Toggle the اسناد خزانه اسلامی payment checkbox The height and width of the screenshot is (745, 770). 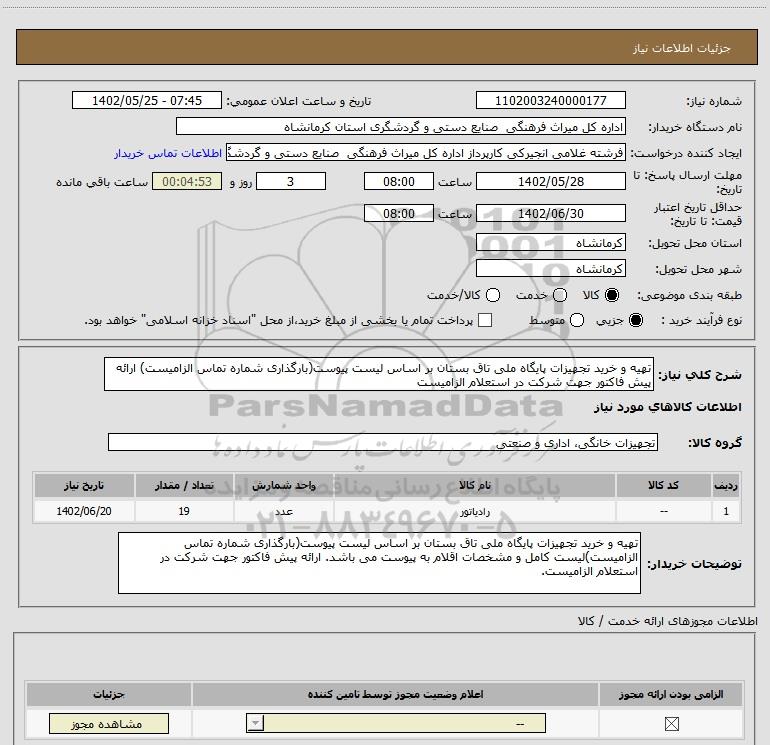click(x=485, y=320)
